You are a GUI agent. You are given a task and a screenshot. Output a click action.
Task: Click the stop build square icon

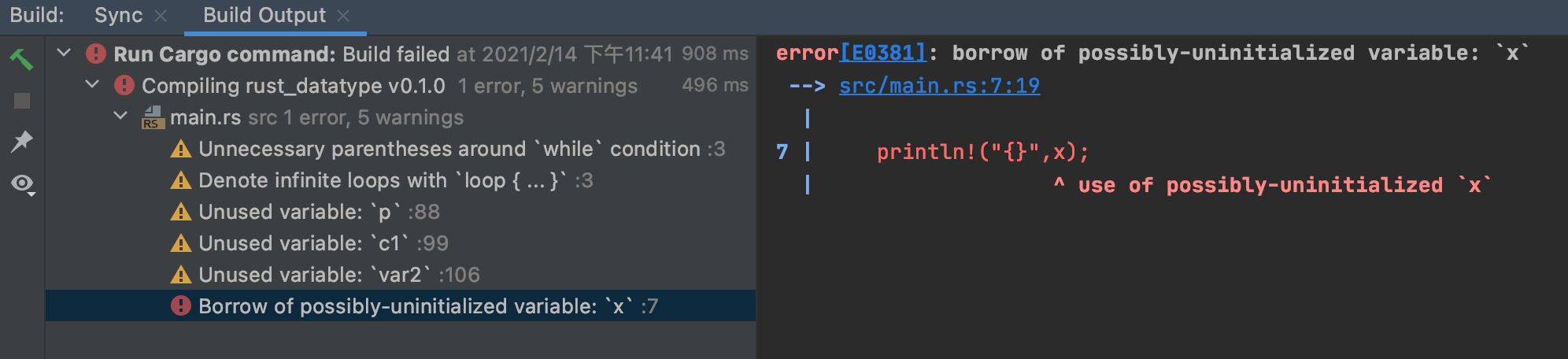pyautogui.click(x=22, y=101)
